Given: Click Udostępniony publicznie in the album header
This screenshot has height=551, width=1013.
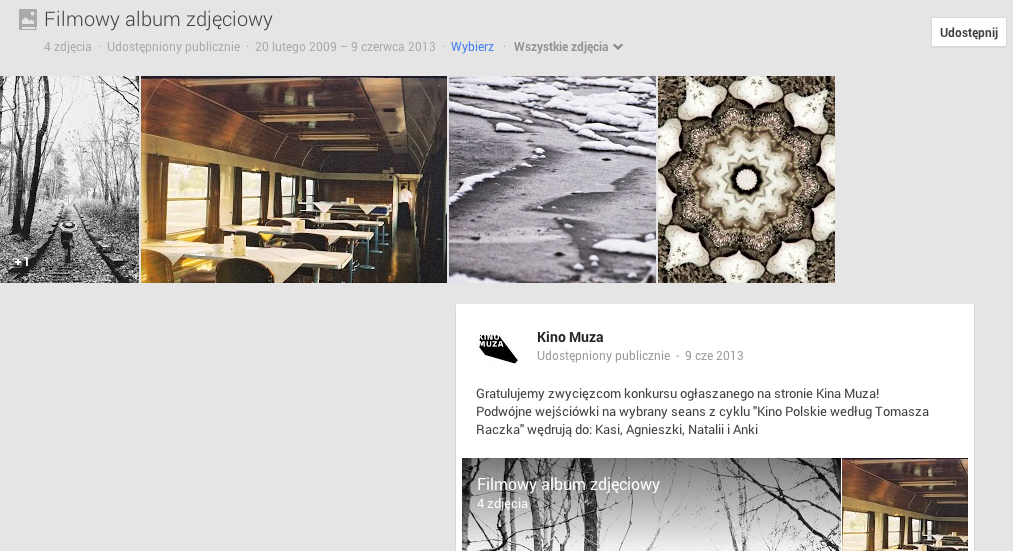Looking at the screenshot, I should click(173, 47).
